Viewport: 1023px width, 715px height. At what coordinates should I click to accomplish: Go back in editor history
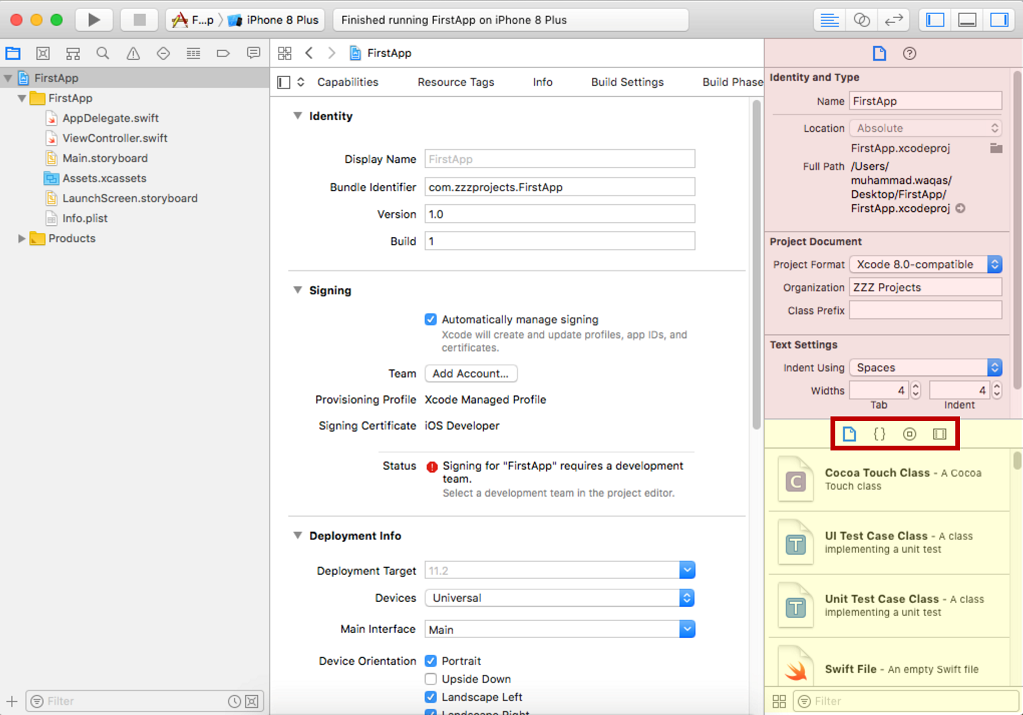[309, 53]
